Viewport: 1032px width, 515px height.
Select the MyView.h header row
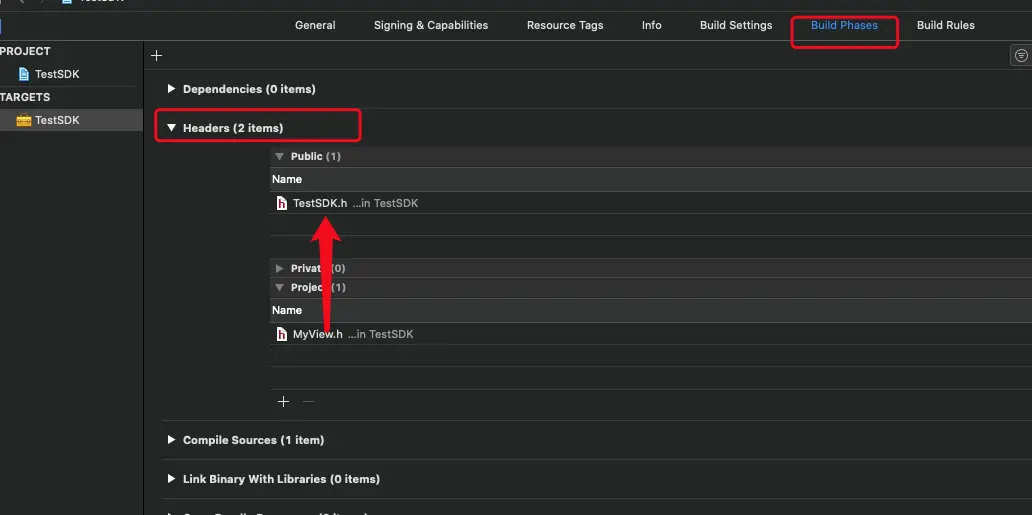[651, 334]
